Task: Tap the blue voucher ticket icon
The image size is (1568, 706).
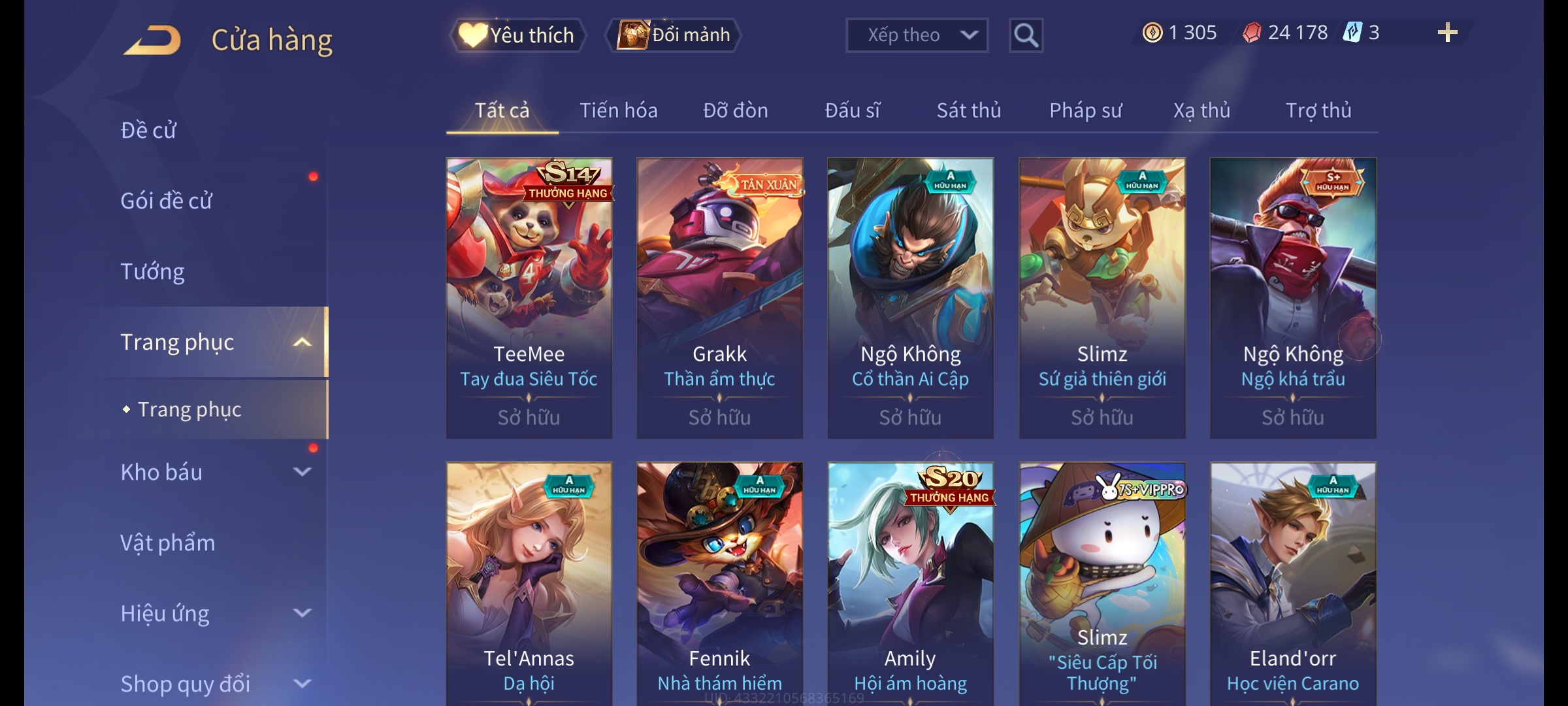Action: [1352, 33]
